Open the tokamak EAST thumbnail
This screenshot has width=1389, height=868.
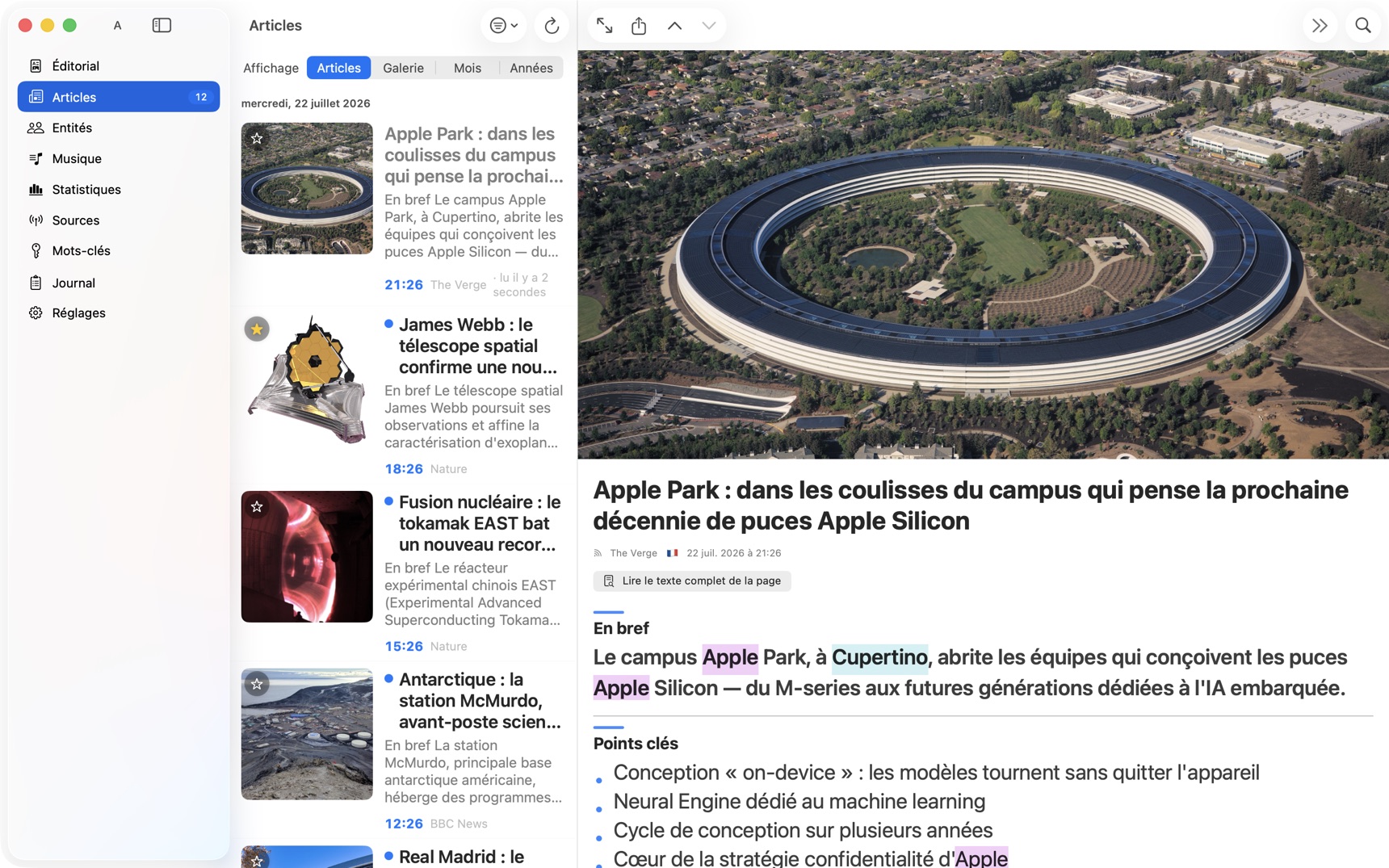click(307, 556)
